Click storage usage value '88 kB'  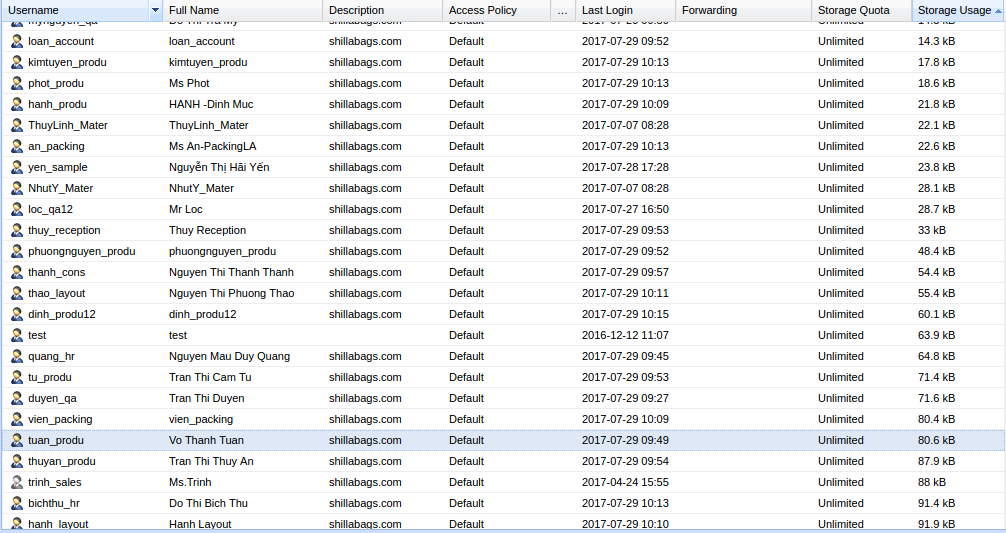(932, 482)
